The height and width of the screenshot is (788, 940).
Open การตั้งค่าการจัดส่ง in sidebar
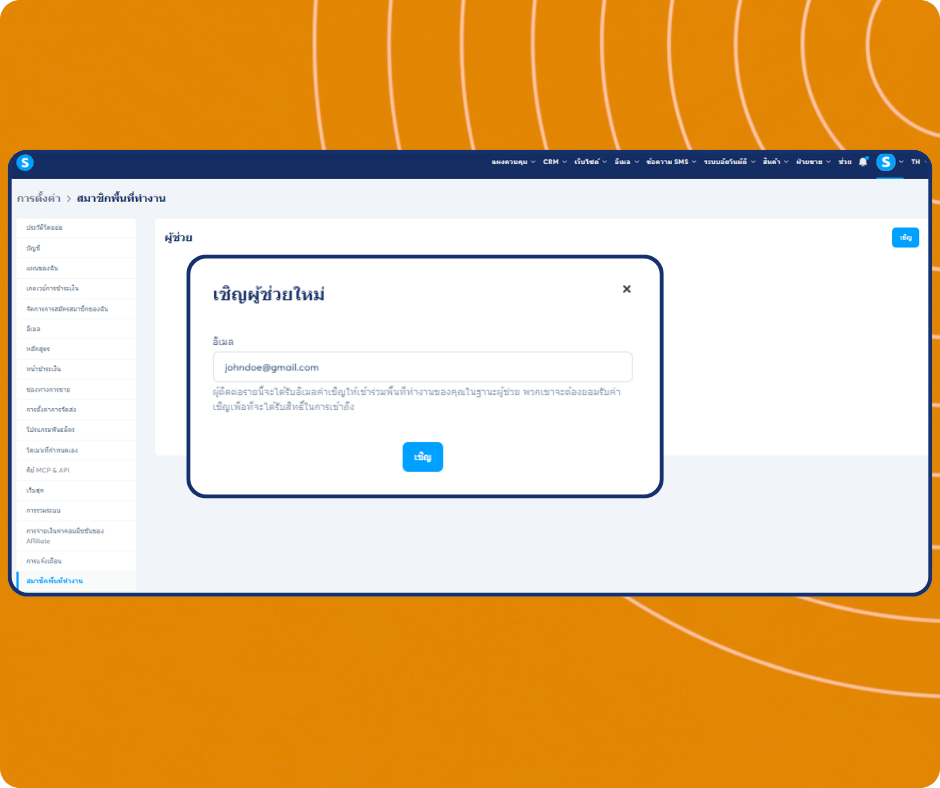coord(75,410)
